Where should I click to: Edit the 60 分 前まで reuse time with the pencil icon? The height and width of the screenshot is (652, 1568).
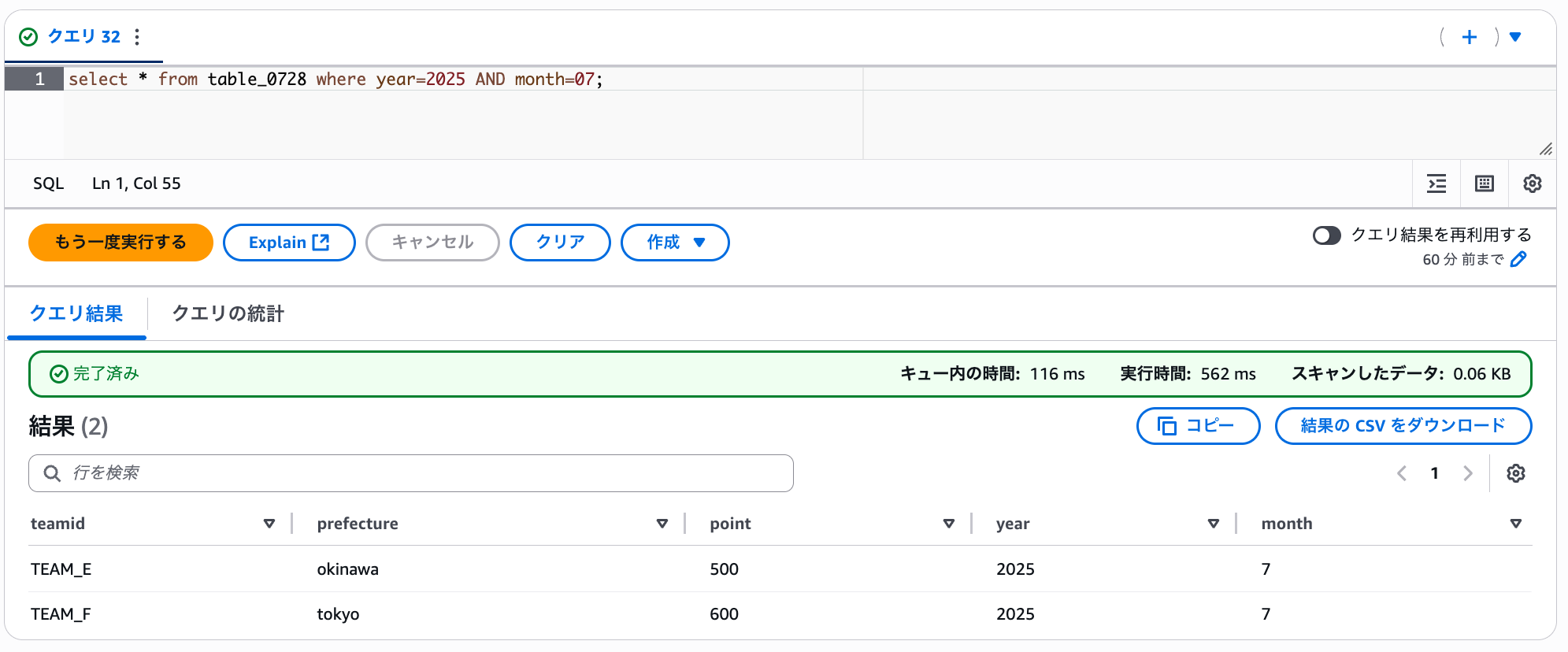click(x=1518, y=259)
